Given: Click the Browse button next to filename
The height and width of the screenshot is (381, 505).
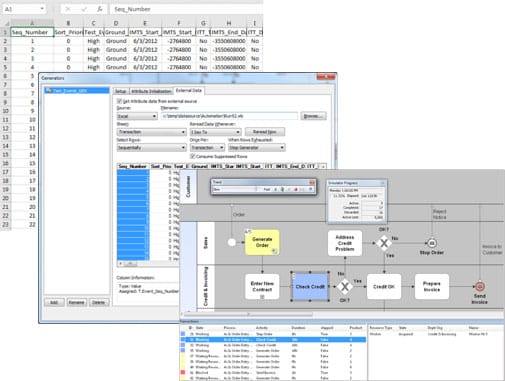Looking at the screenshot, I should click(x=313, y=116).
